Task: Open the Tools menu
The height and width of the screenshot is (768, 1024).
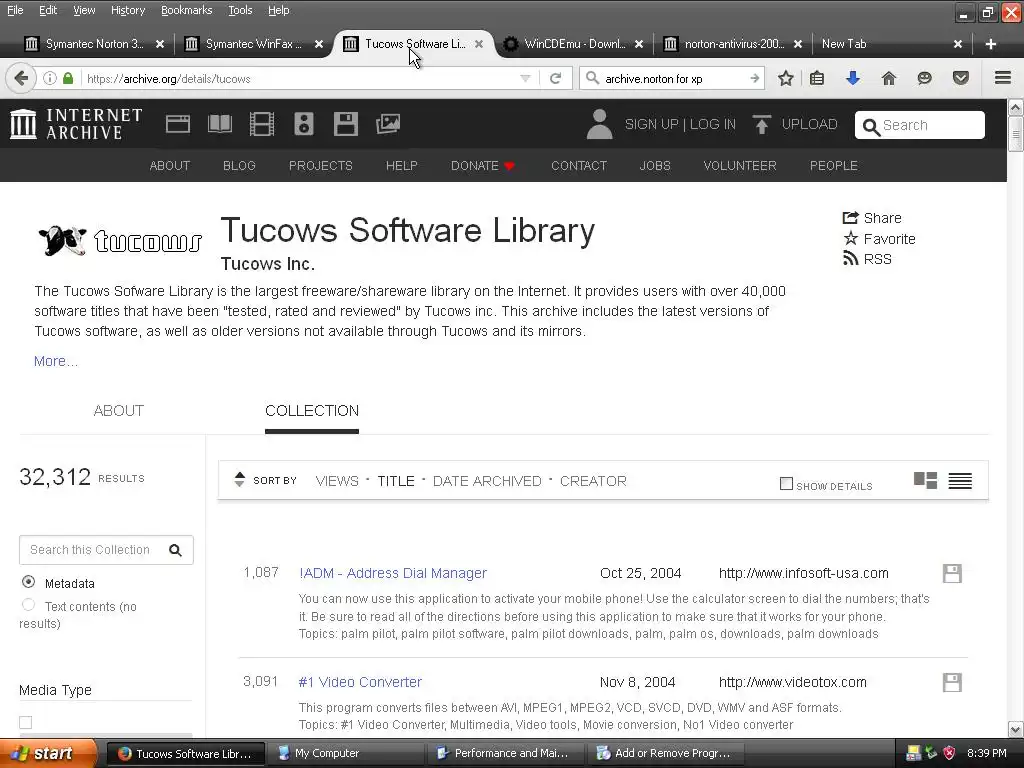Action: click(x=240, y=10)
